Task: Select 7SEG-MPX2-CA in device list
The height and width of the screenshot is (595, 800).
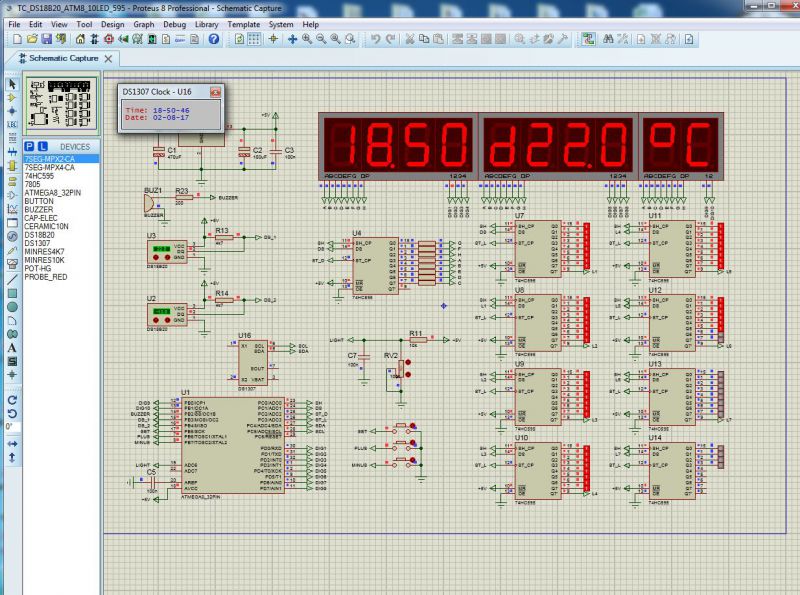Action: 61,159
